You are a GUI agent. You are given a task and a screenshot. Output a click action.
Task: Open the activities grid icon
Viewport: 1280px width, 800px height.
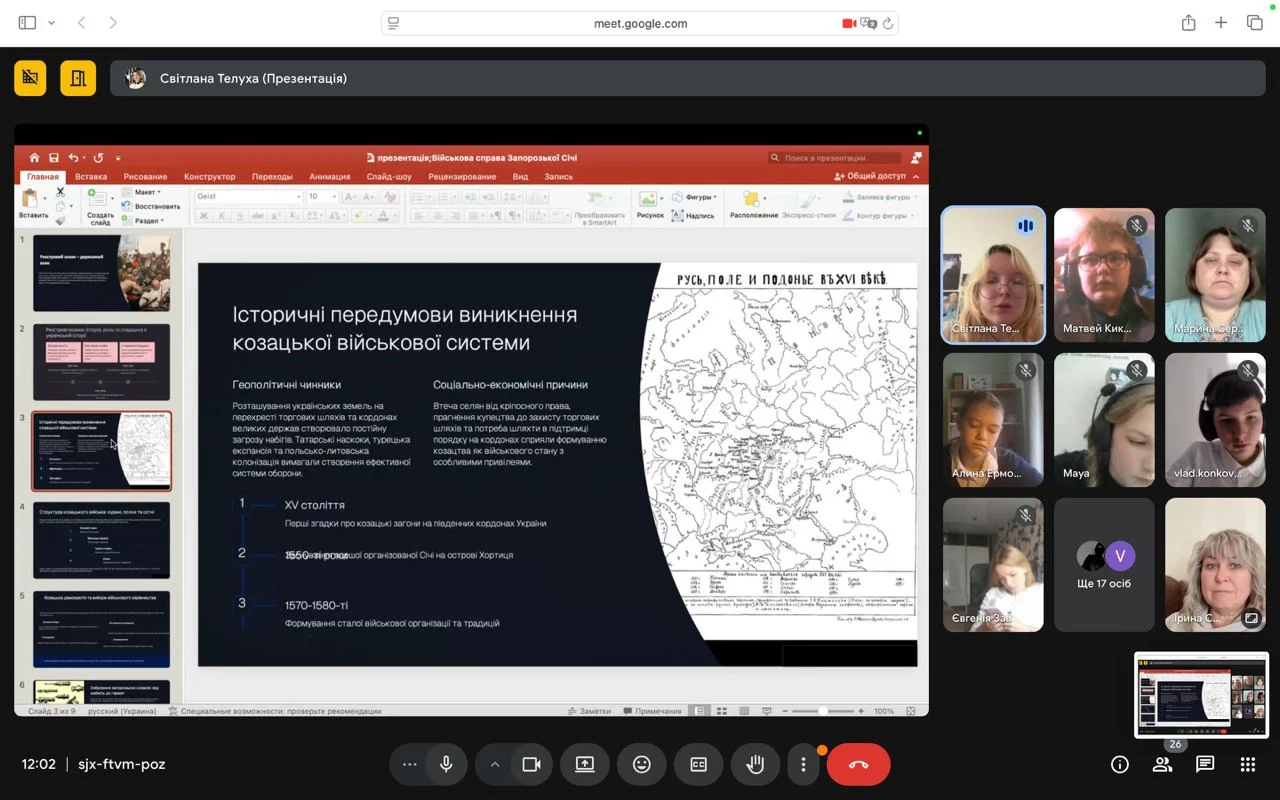tap(1247, 764)
